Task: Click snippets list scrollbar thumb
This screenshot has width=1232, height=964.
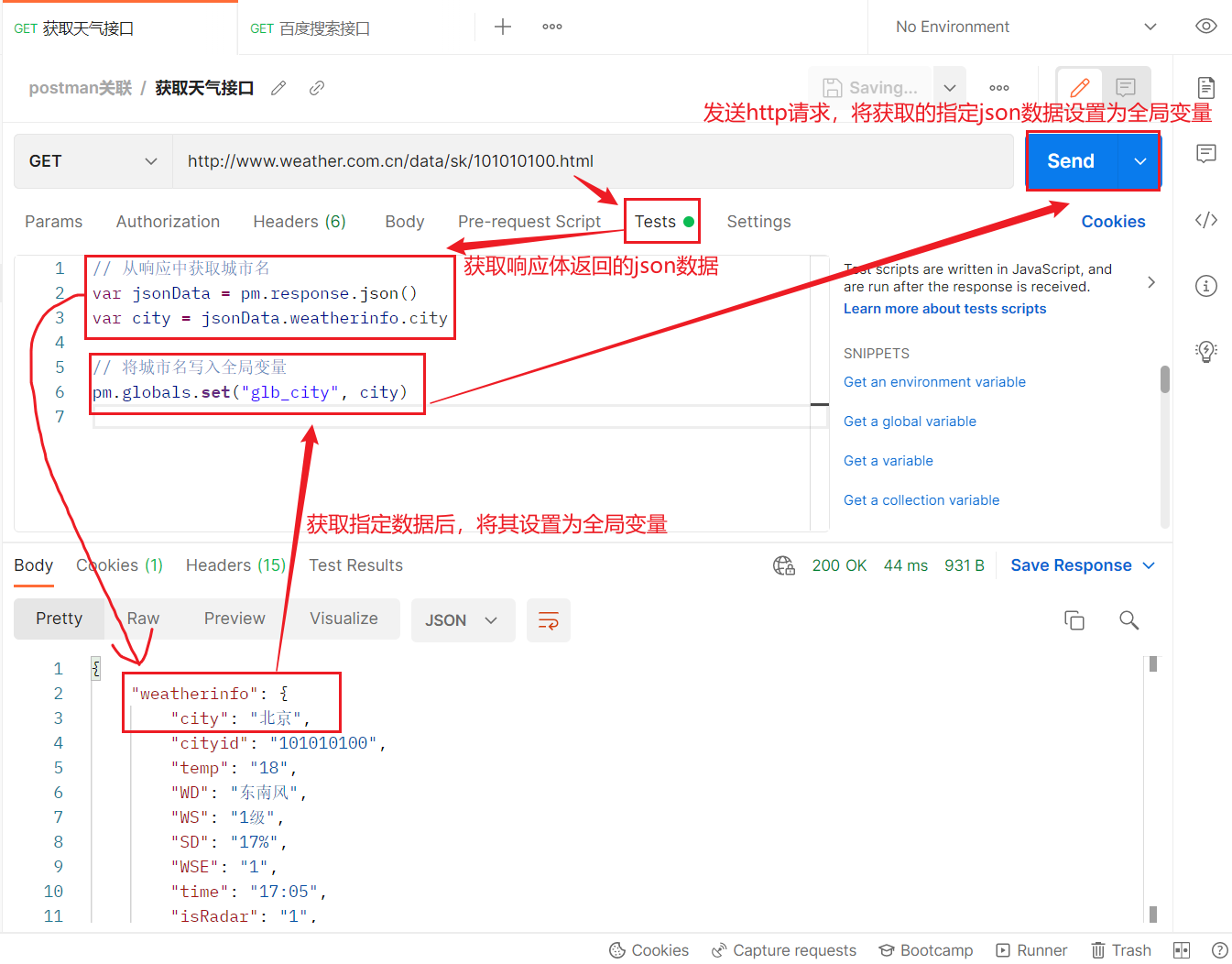Action: point(1165,379)
